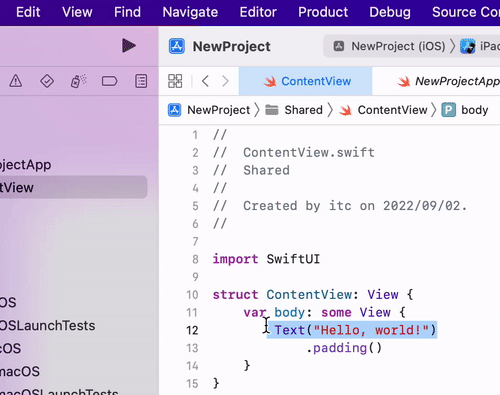Click NewProject icon in the jump bar
500x395 pixels.
point(174,110)
